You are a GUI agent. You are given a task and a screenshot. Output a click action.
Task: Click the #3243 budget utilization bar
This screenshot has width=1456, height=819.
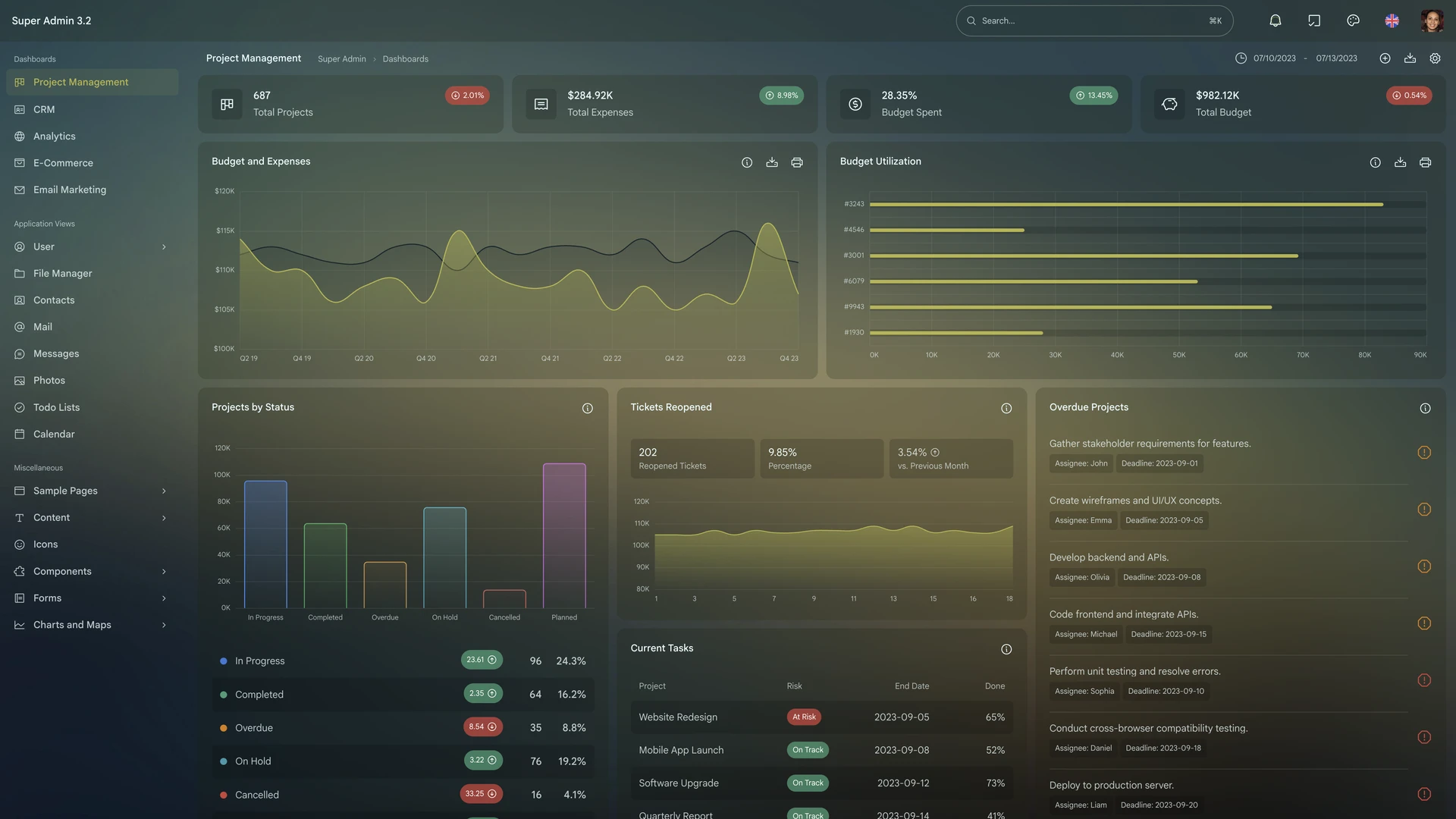point(1126,205)
